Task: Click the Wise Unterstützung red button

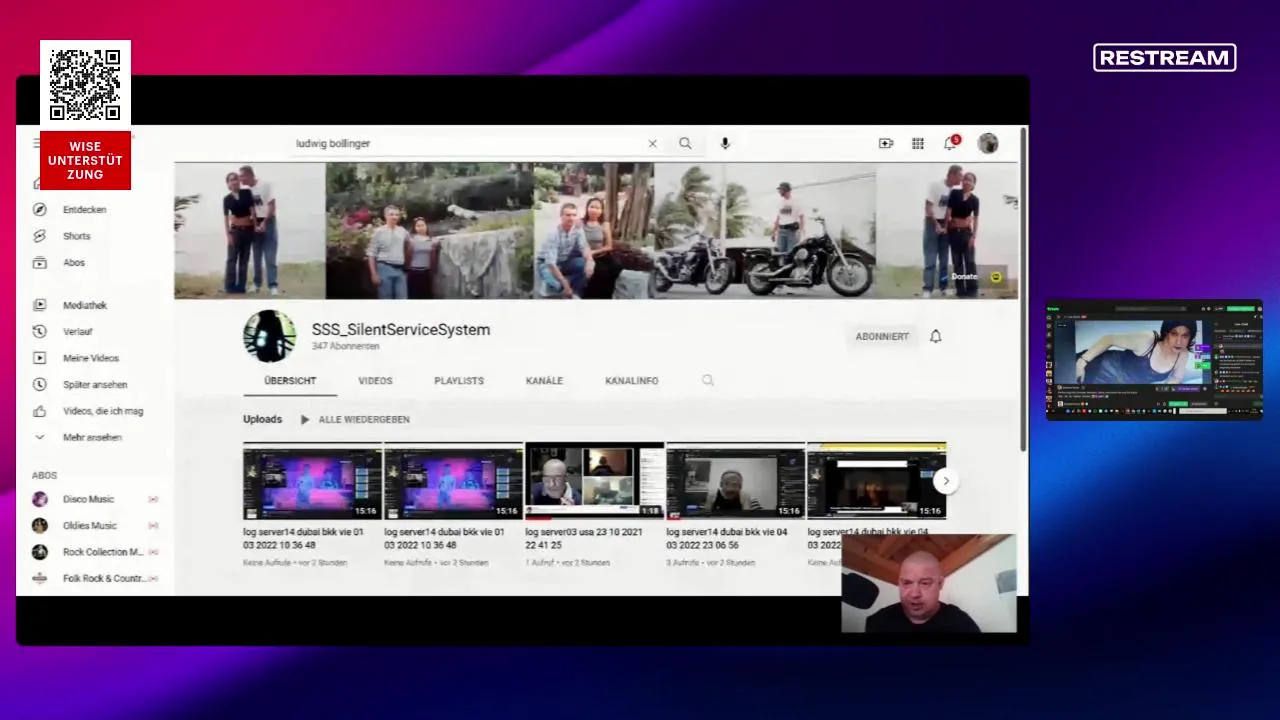Action: pos(85,160)
